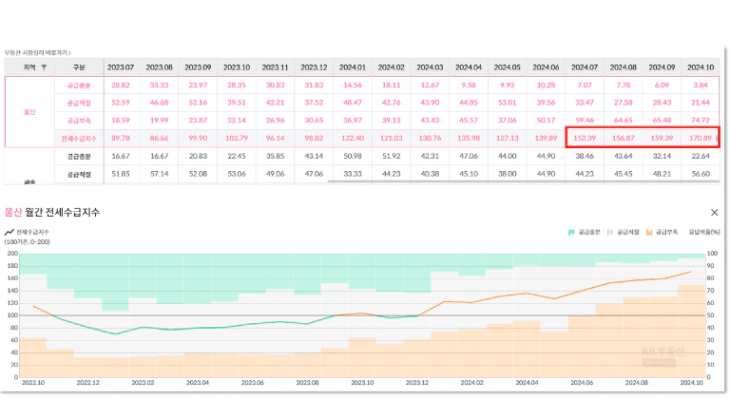Click the orange line point at 2024.10
730x399 pixels.
(690, 272)
